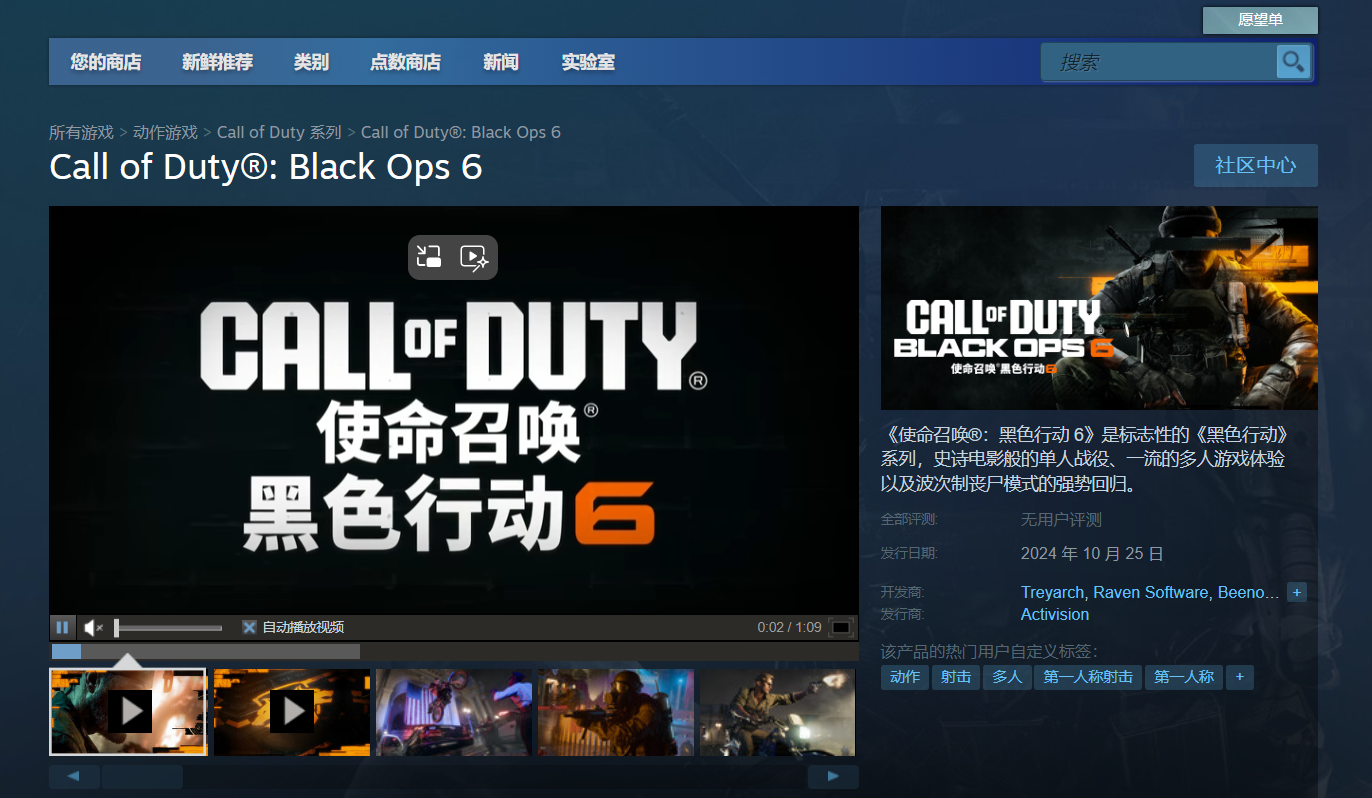Toggle playback with the pause control
The width and height of the screenshot is (1372, 798).
[x=63, y=627]
